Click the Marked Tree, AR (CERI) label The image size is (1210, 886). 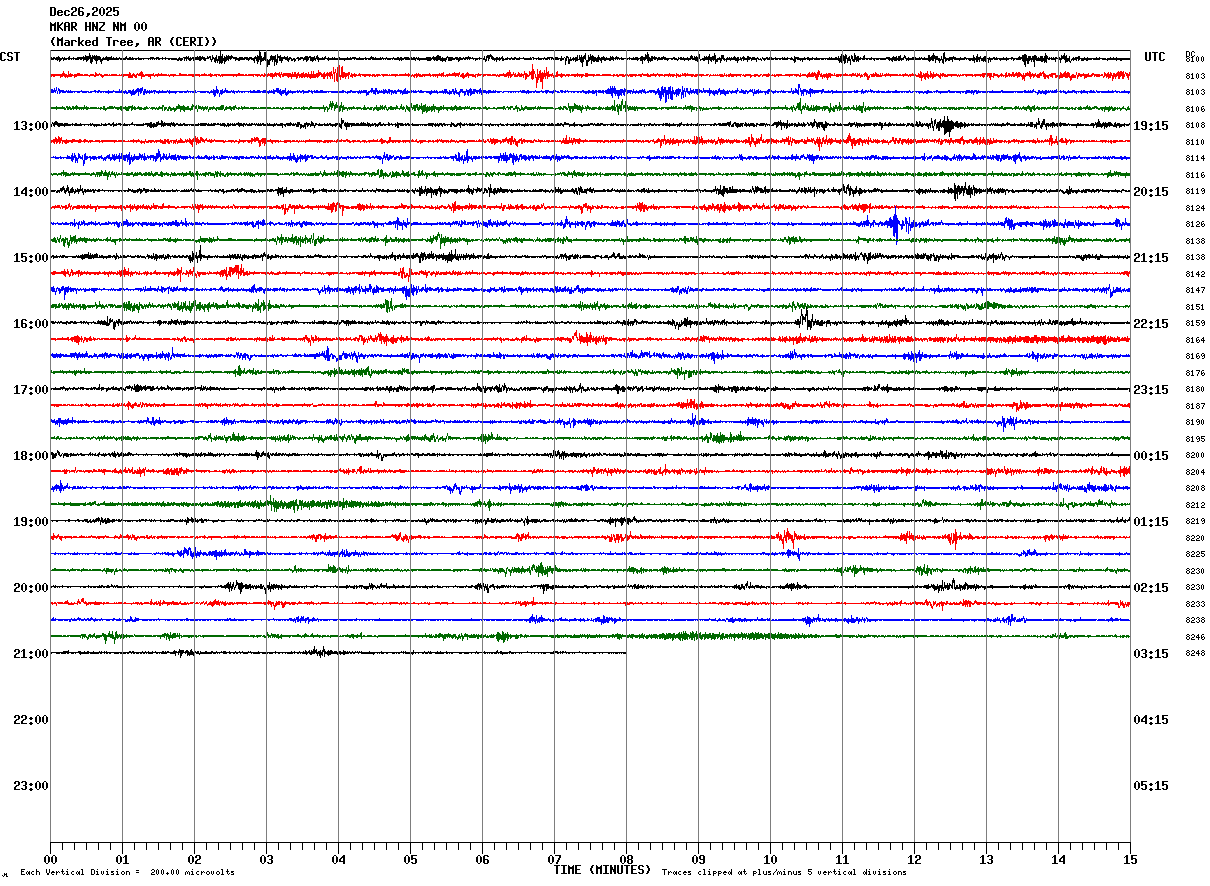(x=133, y=42)
